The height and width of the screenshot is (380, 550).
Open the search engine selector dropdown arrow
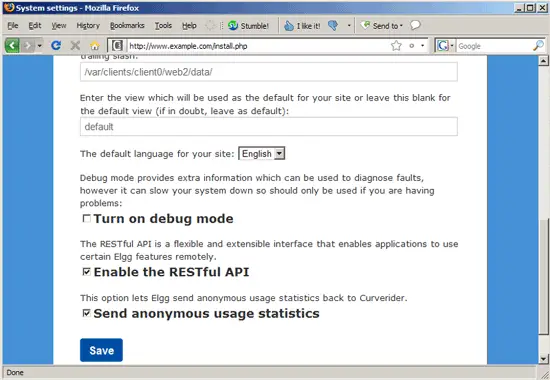point(452,46)
